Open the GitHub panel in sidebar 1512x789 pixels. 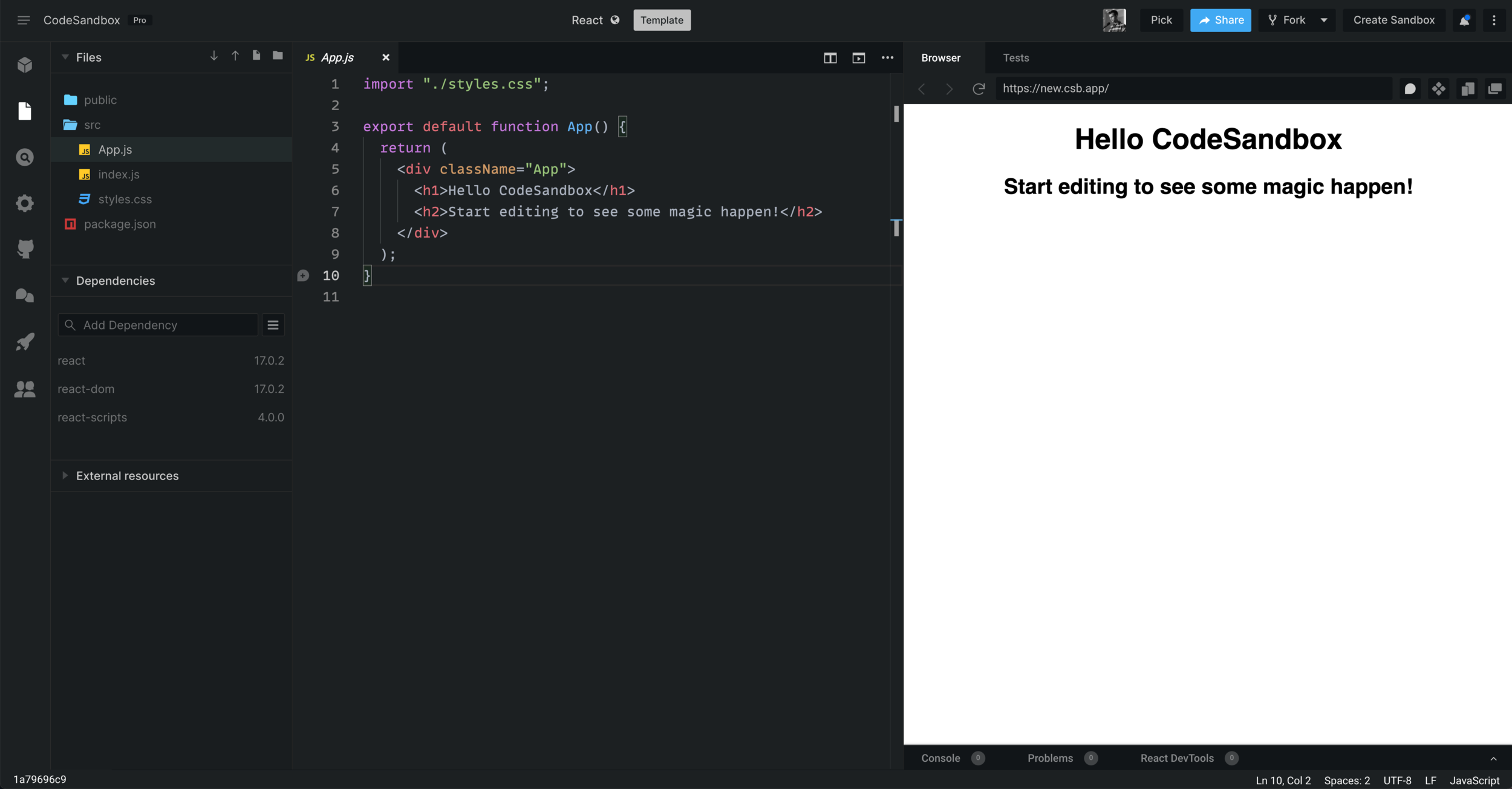coord(25,249)
